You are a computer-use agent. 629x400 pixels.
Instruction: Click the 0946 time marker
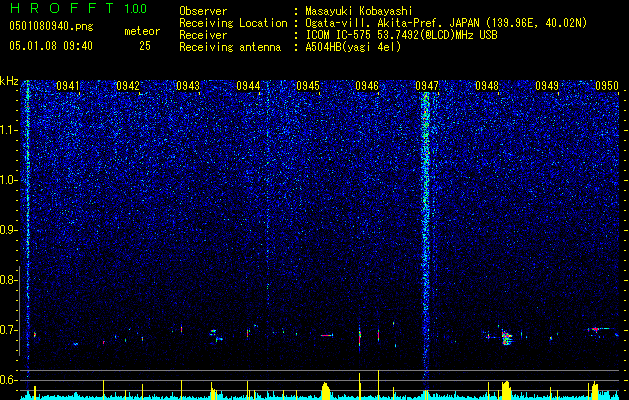(x=367, y=86)
